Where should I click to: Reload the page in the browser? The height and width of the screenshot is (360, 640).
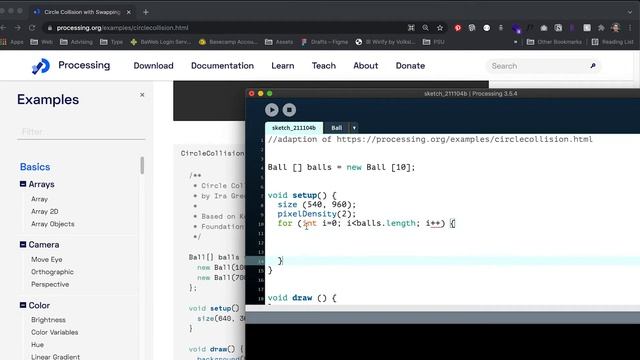(32, 28)
